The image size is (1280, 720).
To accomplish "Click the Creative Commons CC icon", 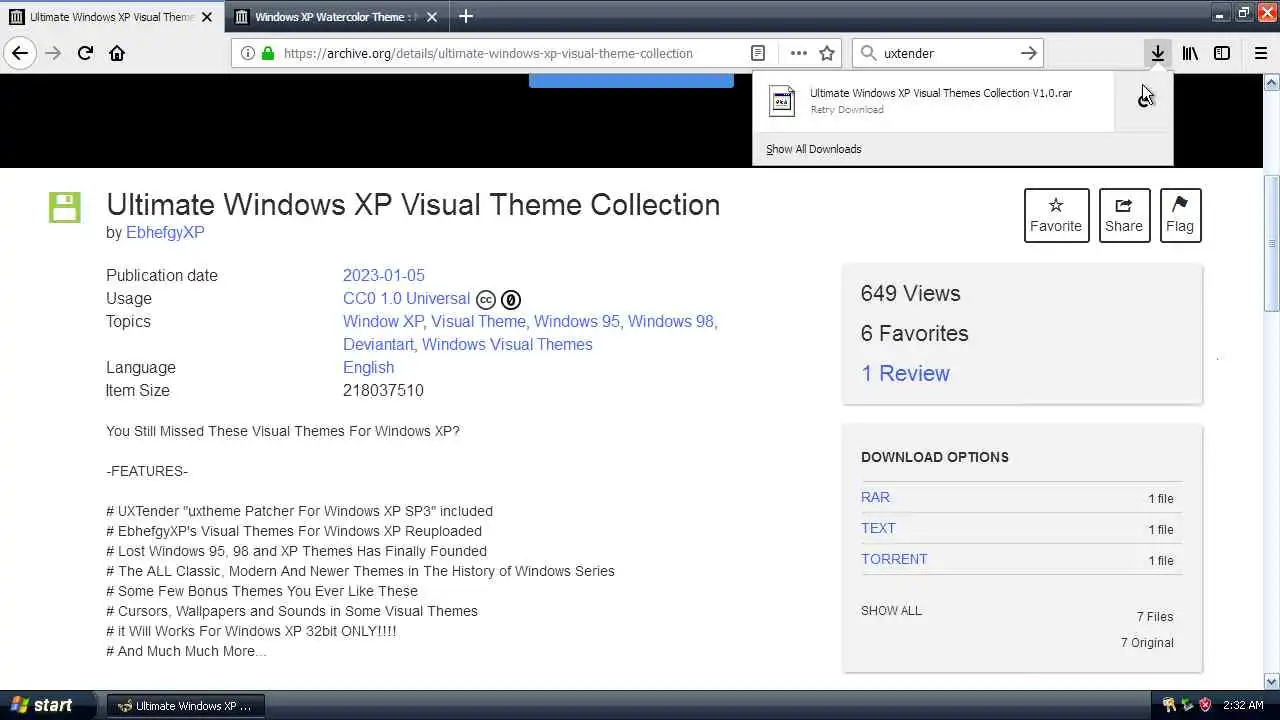I will tap(486, 300).
